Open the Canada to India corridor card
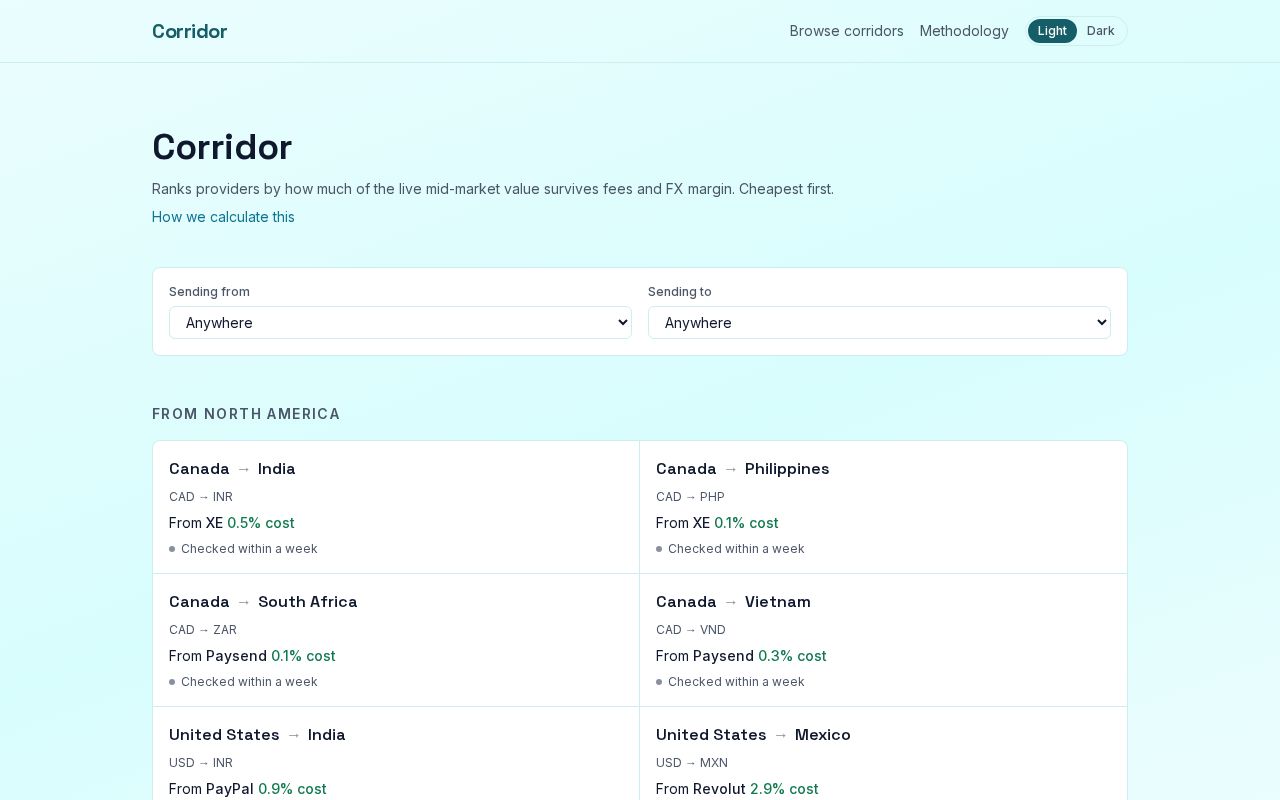Screen dimensions: 1280x800 396,507
